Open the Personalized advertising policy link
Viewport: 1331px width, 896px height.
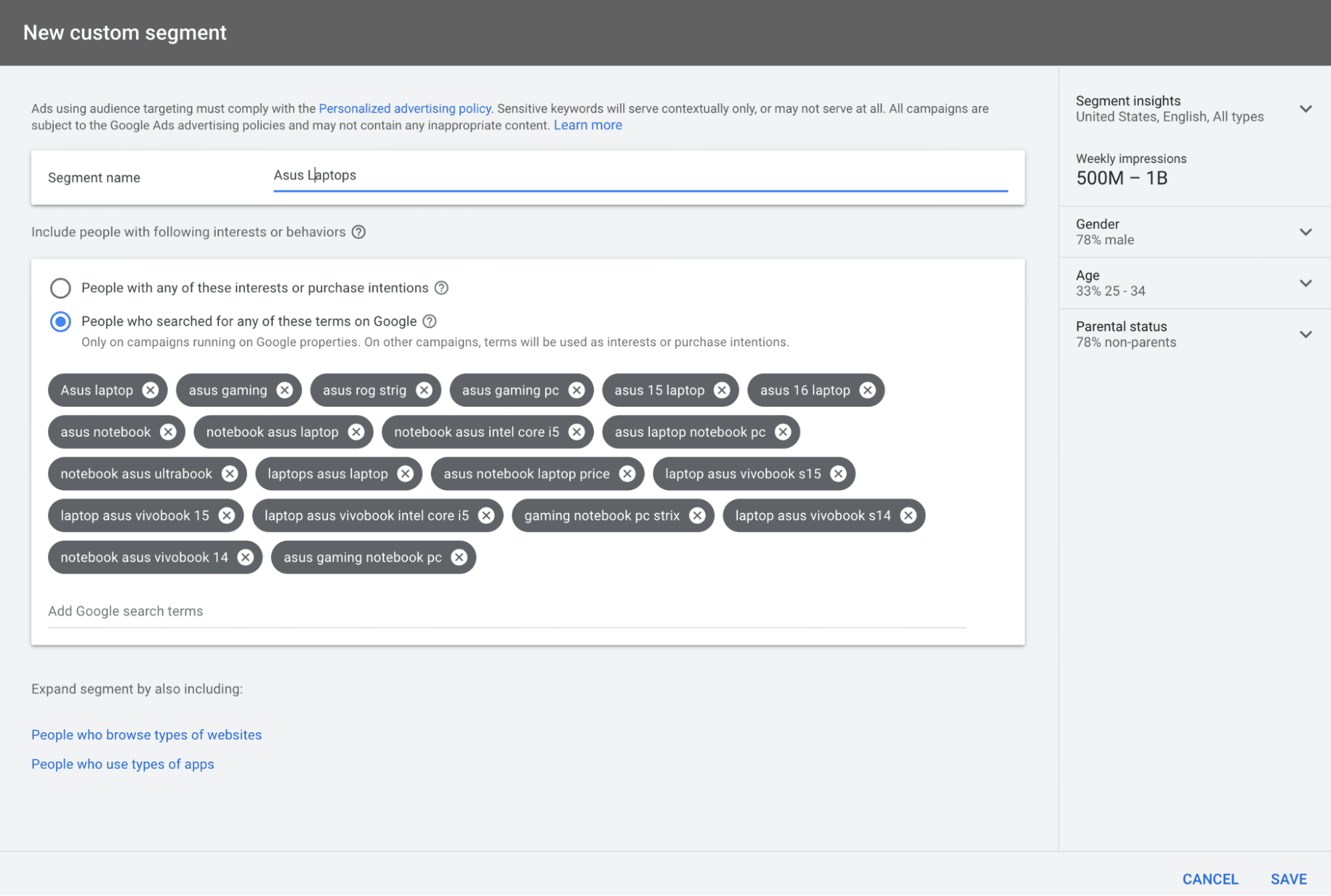(405, 109)
